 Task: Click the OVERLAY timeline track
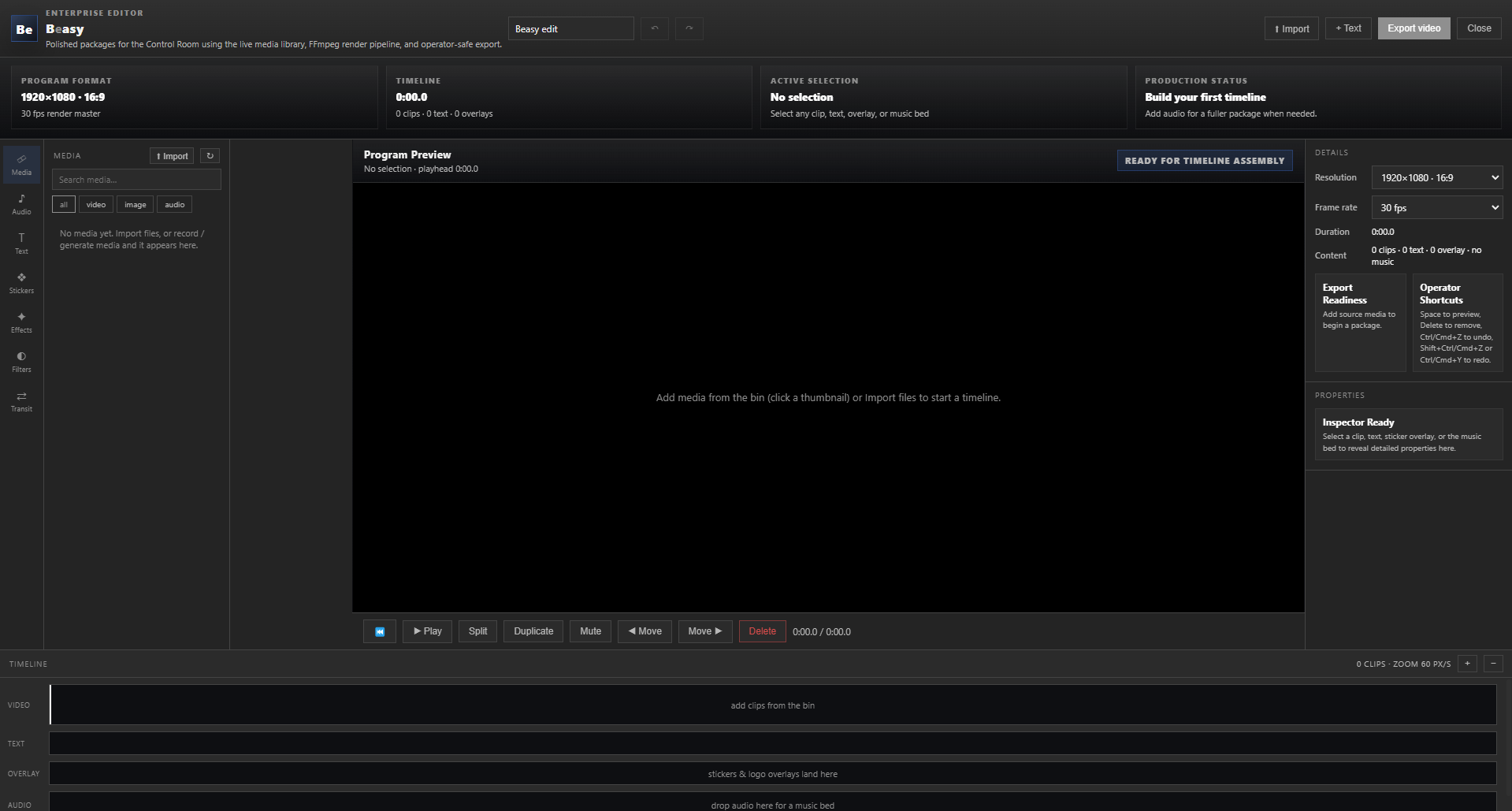pos(772,773)
